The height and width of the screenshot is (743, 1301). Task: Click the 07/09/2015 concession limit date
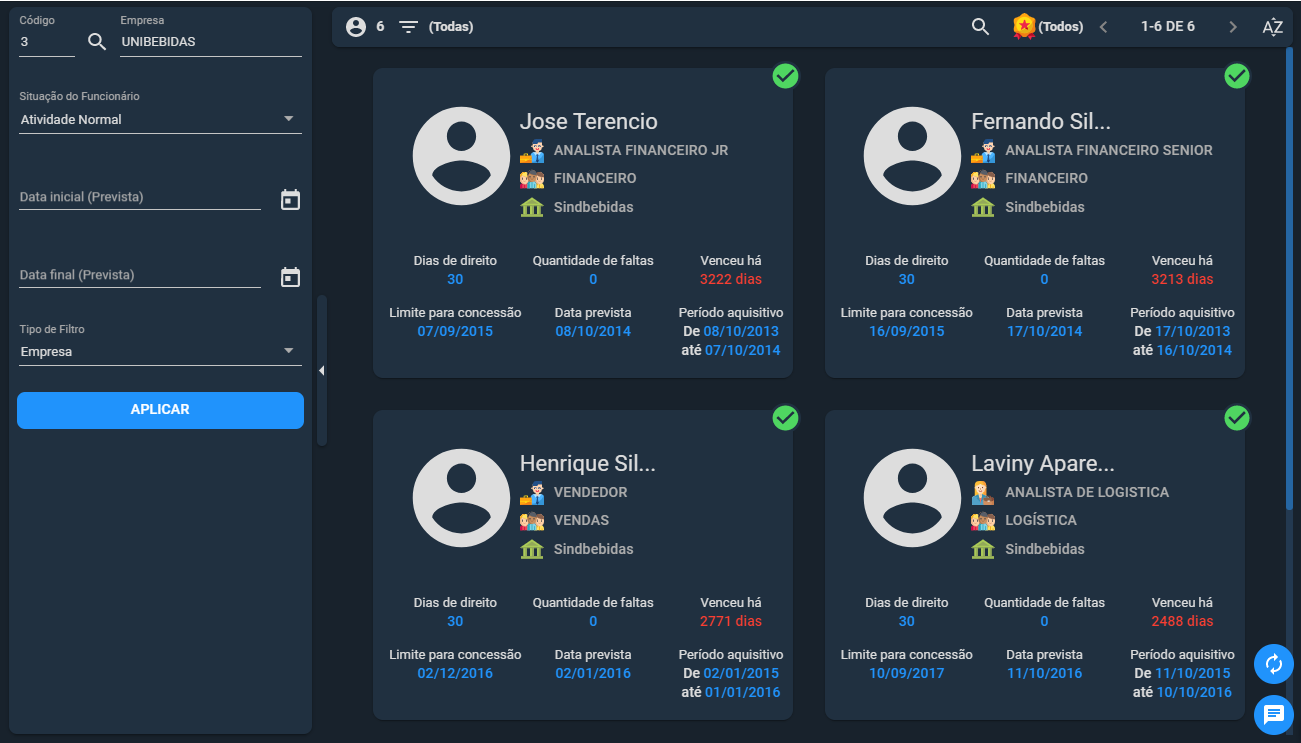(x=455, y=331)
